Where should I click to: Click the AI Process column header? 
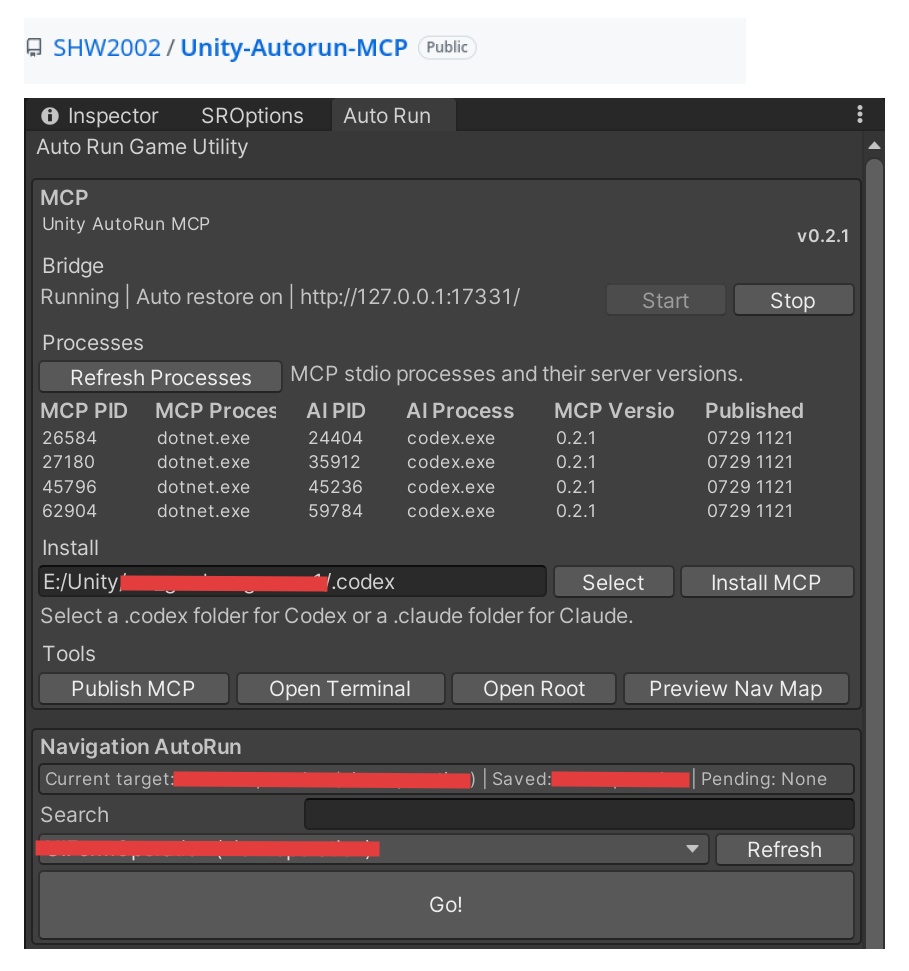coord(460,411)
